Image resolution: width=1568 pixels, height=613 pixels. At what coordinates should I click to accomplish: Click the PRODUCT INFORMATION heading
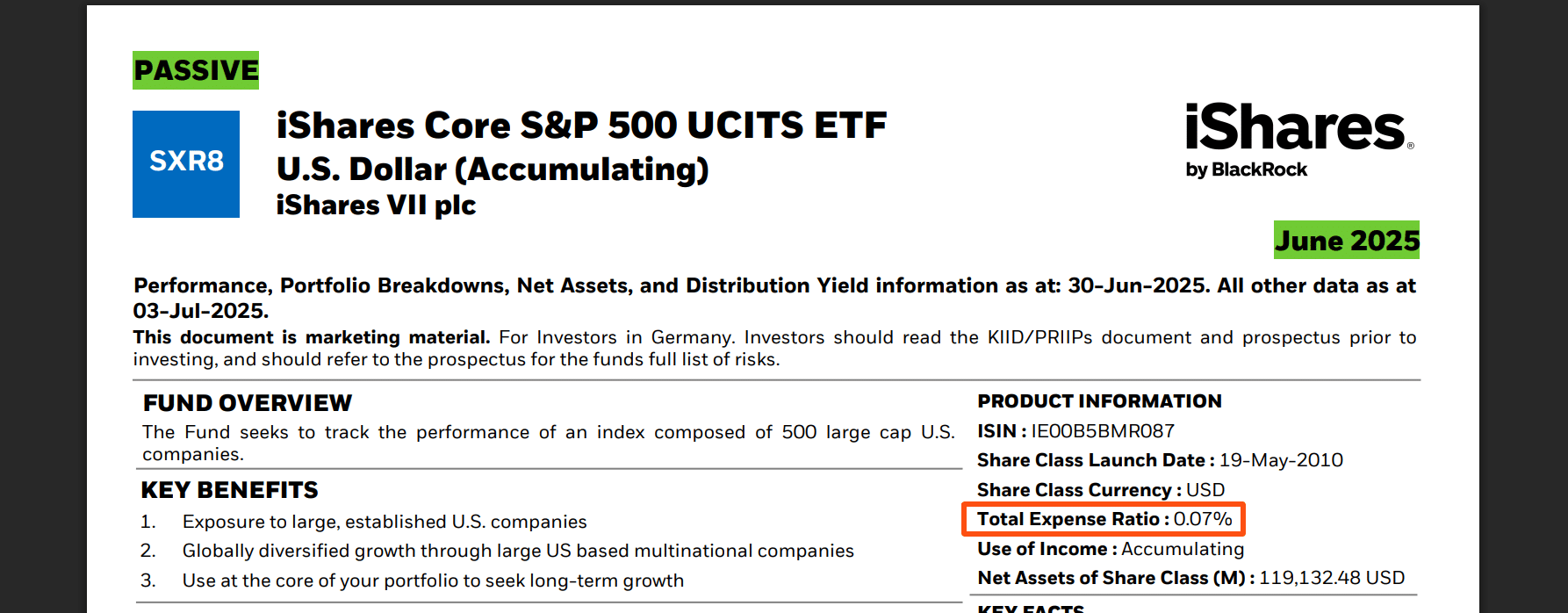pos(1099,401)
